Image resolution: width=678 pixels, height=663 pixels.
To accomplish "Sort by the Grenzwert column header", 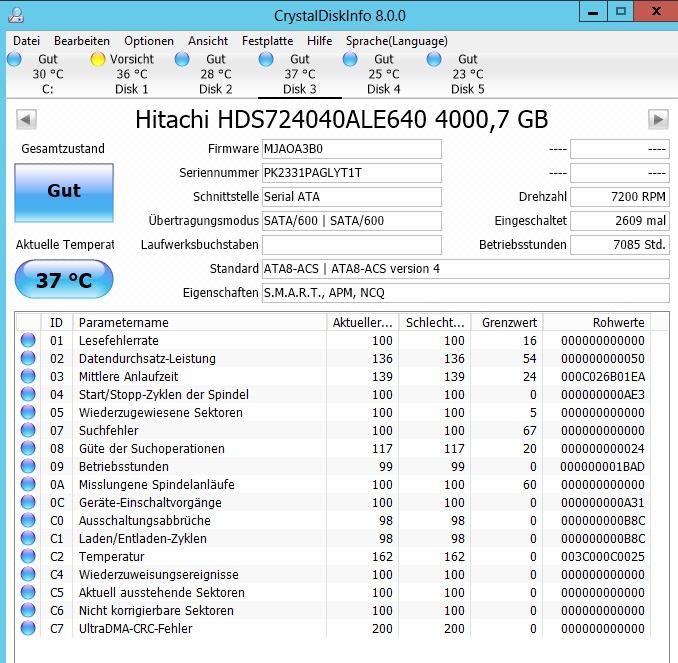I will click(507, 322).
